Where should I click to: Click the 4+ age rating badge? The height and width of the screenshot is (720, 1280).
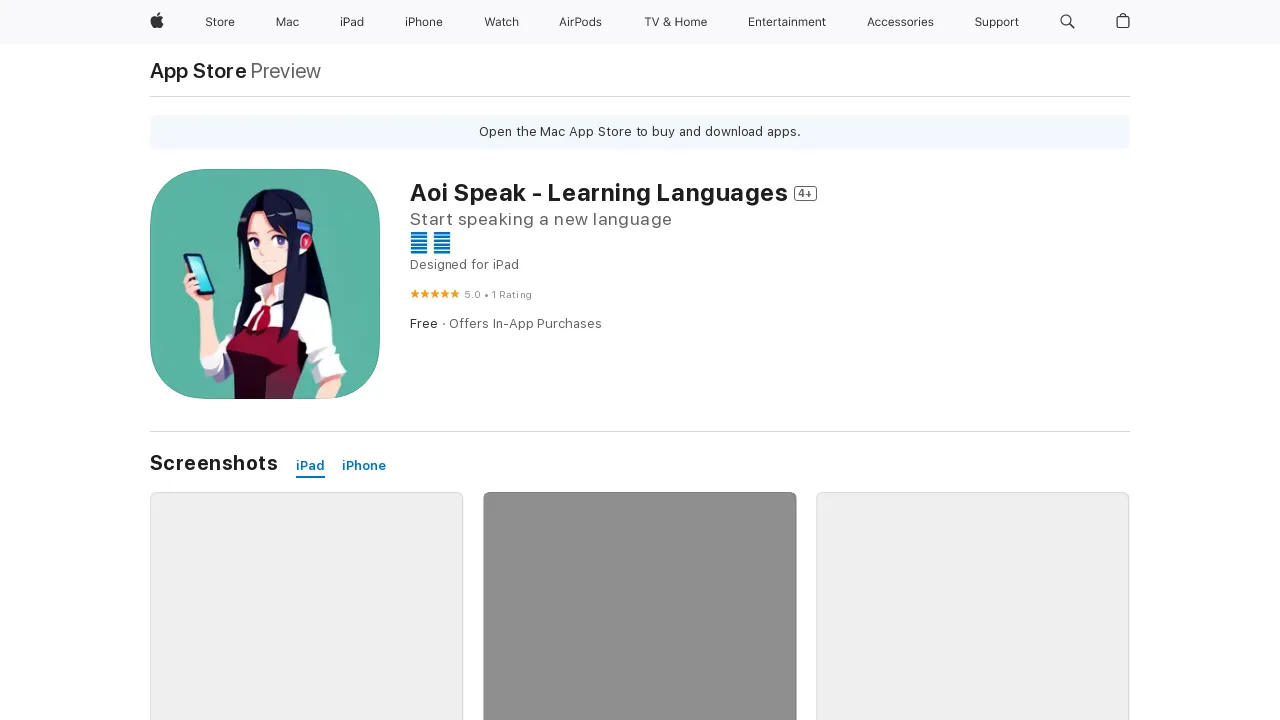(805, 193)
